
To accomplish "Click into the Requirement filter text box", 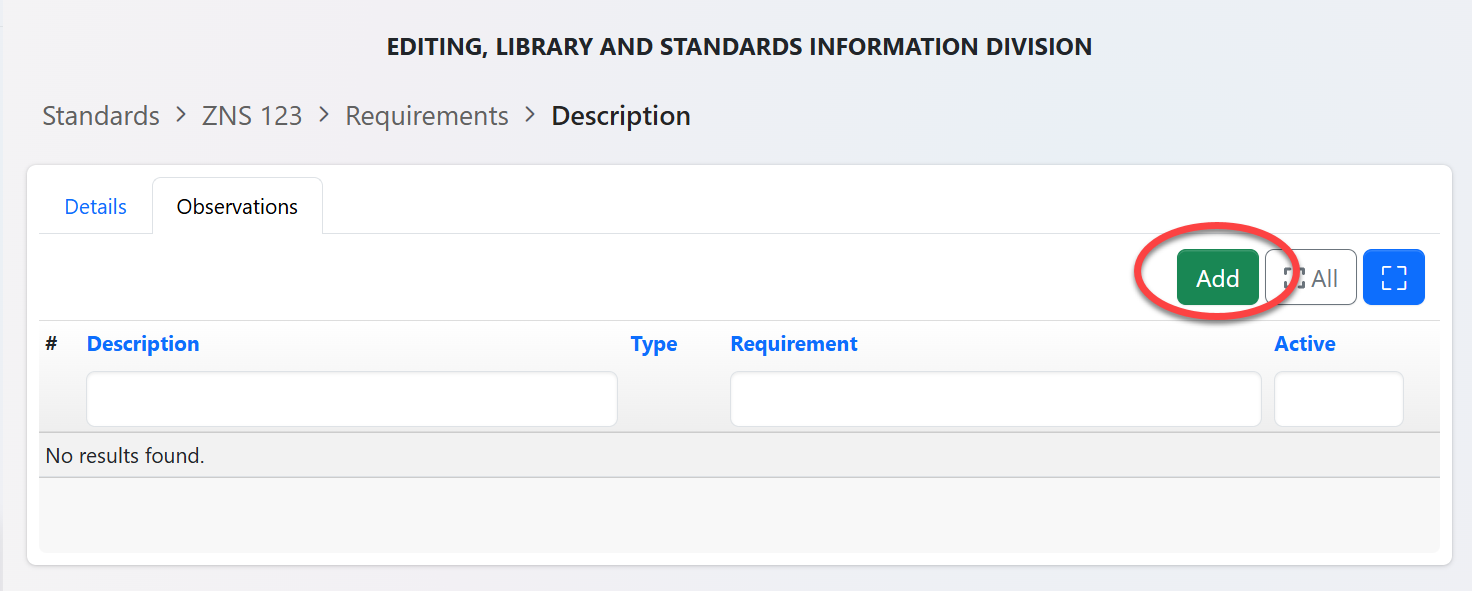I will pos(995,399).
